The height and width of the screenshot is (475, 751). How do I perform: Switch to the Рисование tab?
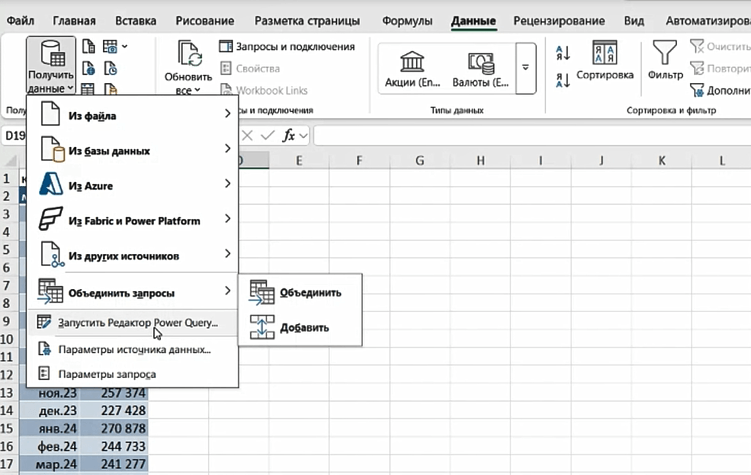205,21
